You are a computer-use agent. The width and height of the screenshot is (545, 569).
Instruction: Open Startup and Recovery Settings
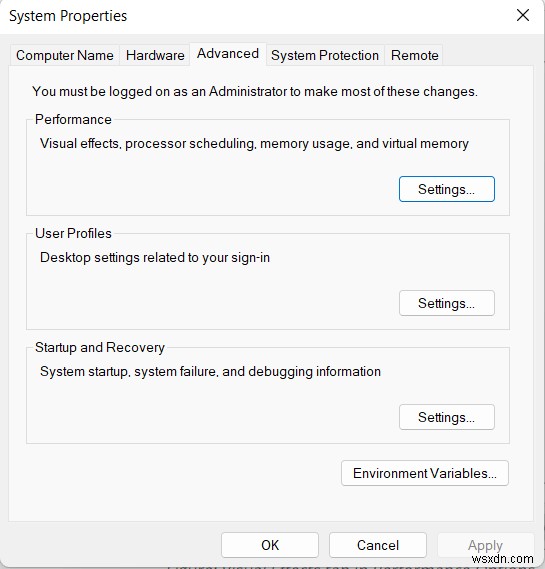(447, 417)
